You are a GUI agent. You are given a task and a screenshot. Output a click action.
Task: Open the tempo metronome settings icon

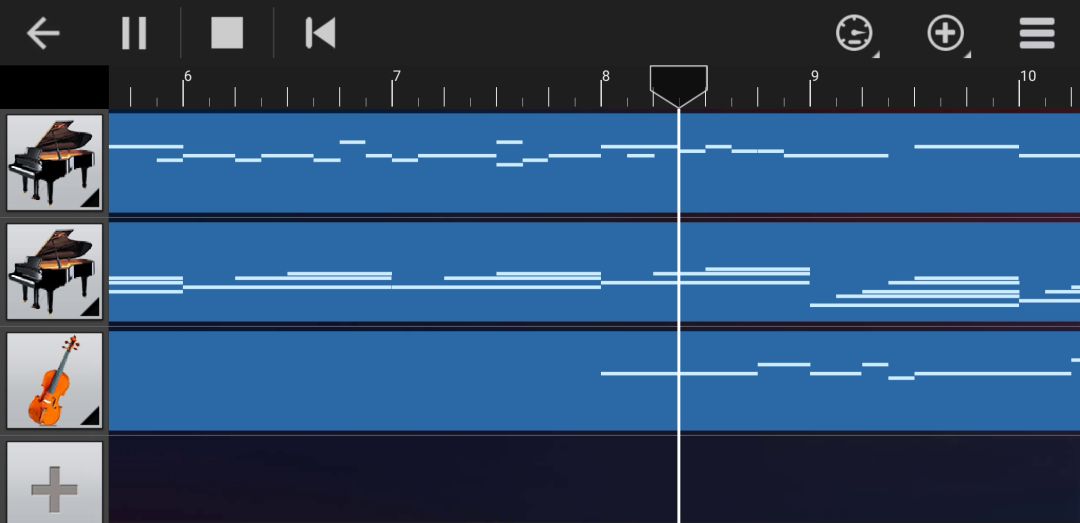[x=854, y=33]
